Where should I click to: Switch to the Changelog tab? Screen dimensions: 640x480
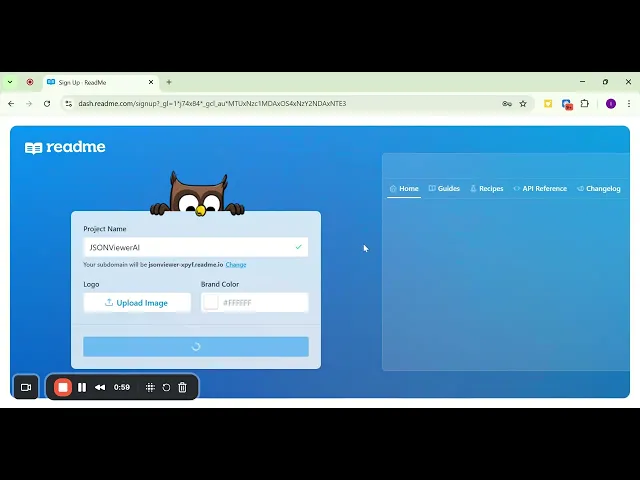pyautogui.click(x=599, y=189)
